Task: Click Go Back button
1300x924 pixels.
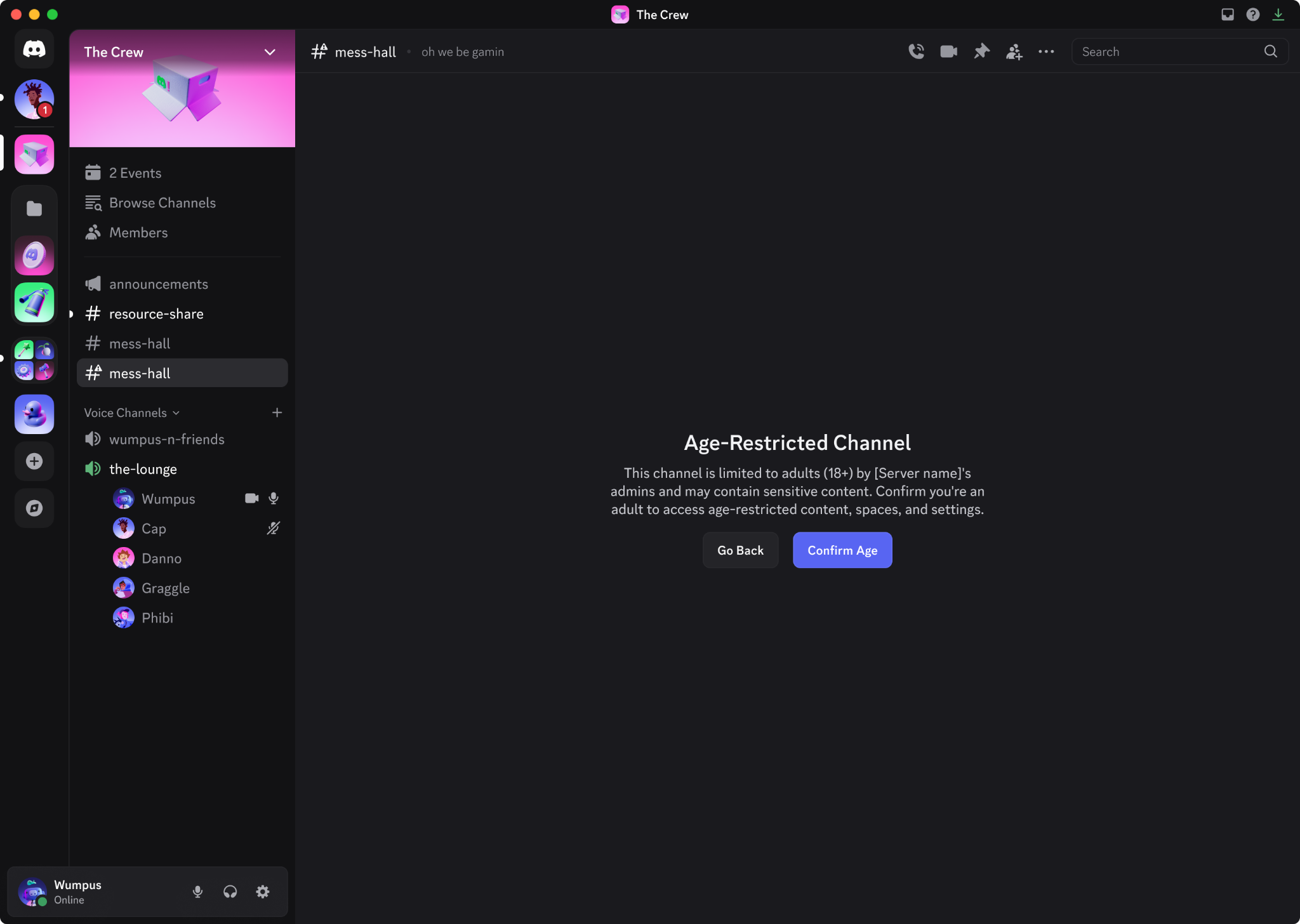Action: coord(740,550)
